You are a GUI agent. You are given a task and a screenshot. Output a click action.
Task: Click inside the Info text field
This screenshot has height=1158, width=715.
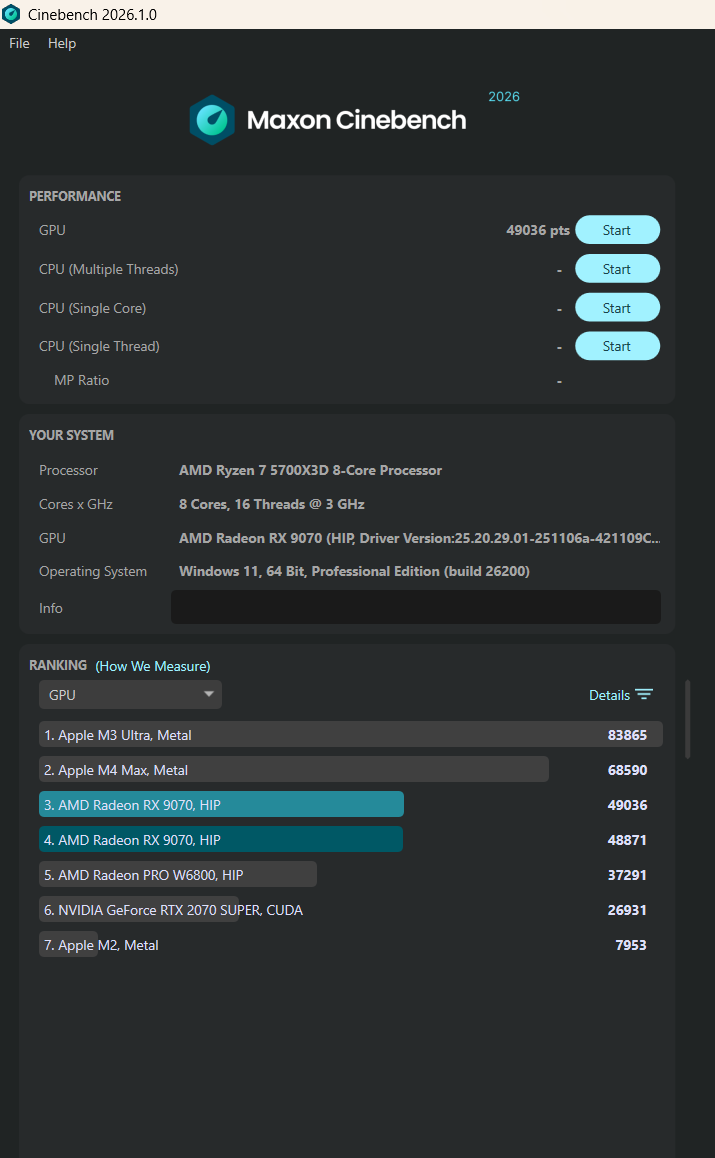[x=415, y=607]
